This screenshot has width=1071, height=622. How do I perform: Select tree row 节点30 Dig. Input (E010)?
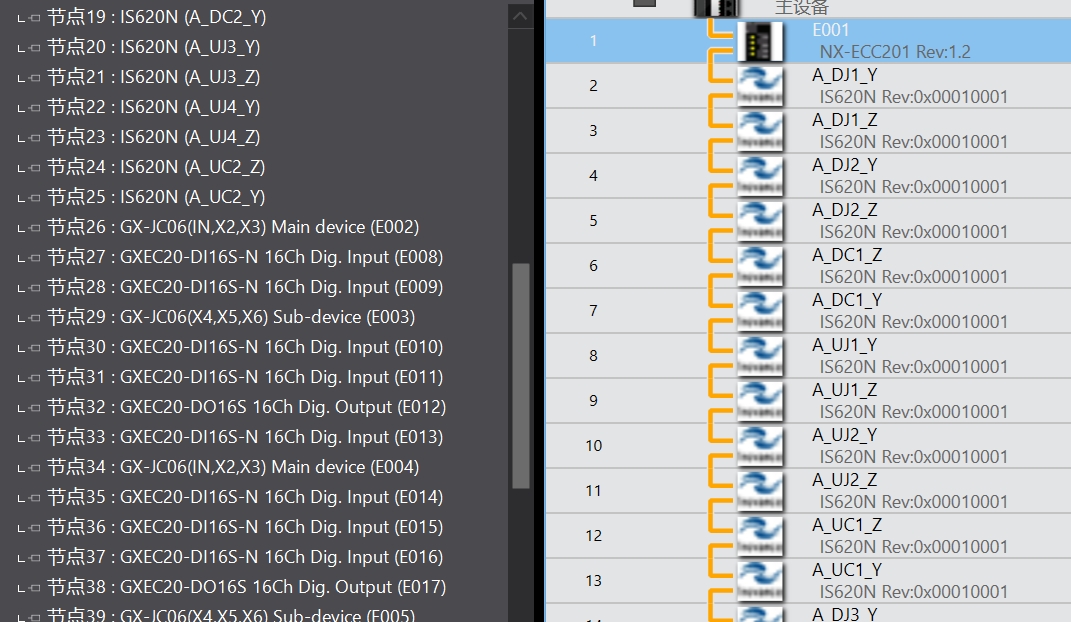245,348
